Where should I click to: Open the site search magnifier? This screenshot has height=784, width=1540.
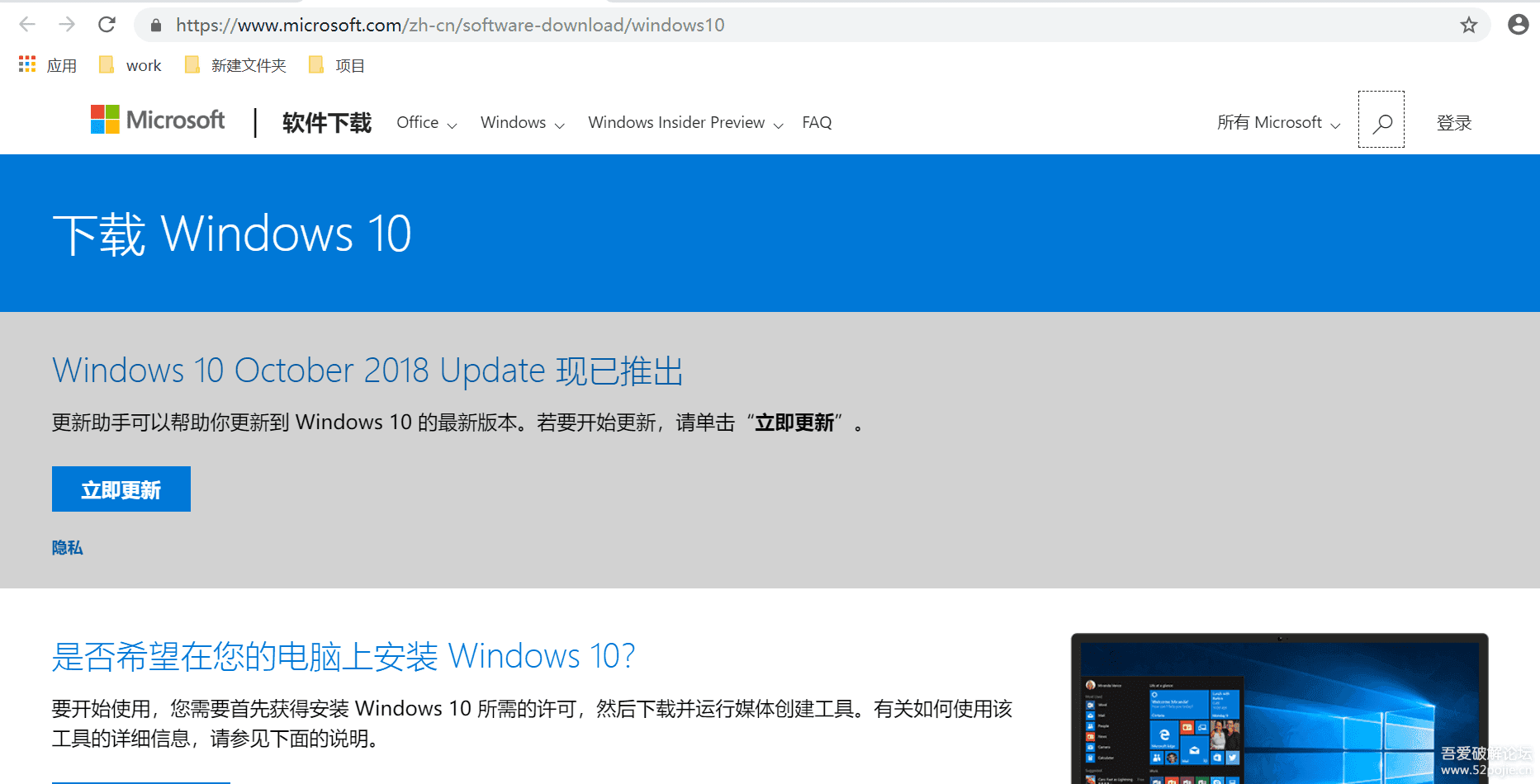click(1381, 120)
